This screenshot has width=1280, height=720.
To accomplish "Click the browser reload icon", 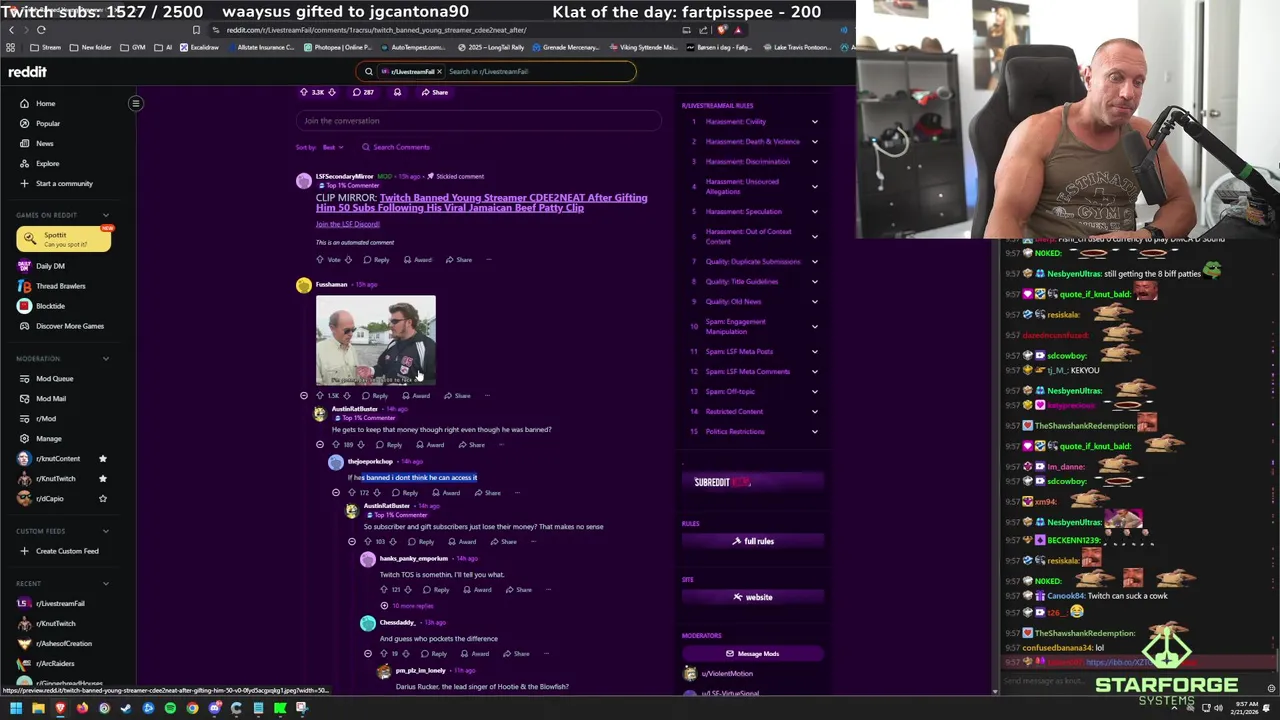I will pyautogui.click(x=41, y=30).
